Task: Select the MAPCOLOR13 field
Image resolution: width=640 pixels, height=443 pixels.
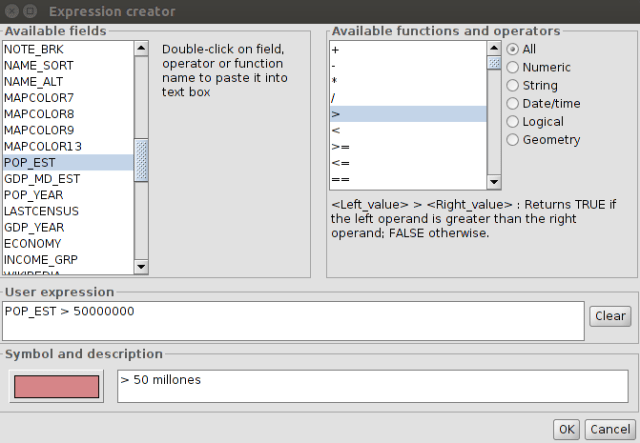Action: 43,146
